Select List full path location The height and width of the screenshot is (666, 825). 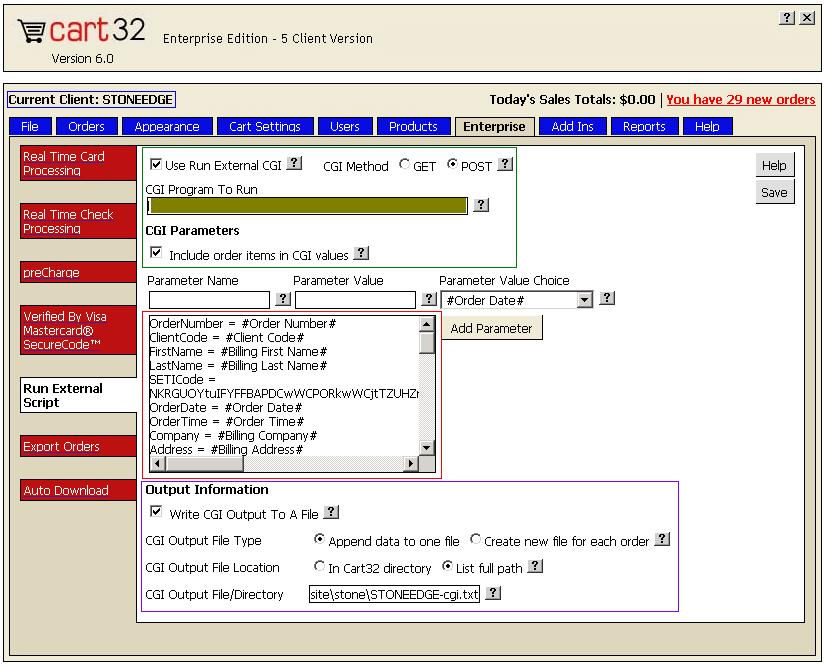coord(447,566)
